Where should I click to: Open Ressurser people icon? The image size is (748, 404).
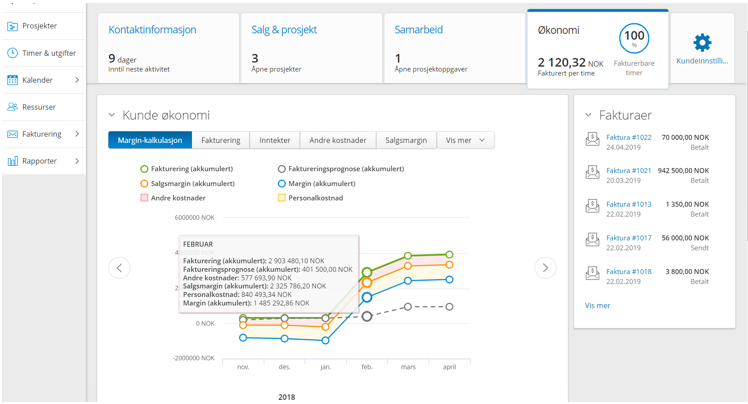tap(13, 107)
